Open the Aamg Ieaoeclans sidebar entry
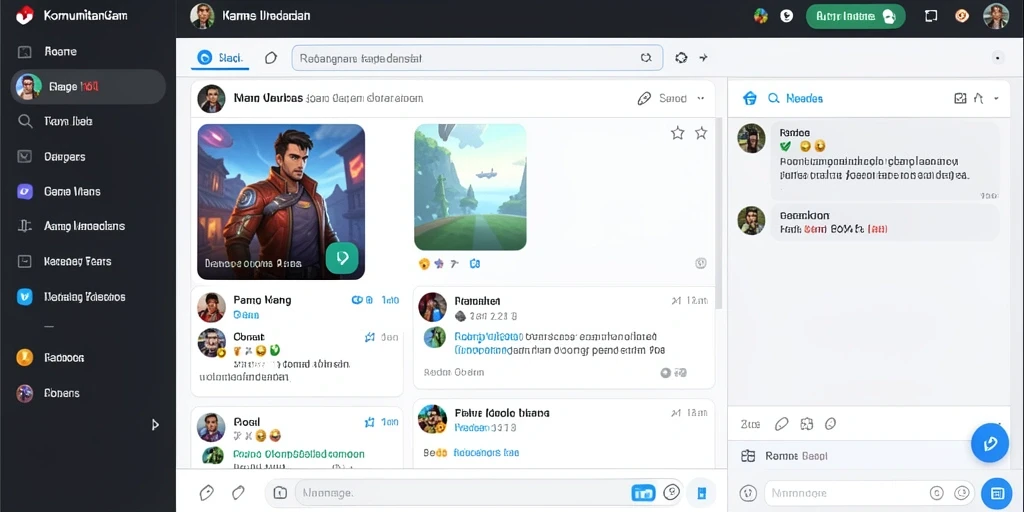Screen dimensions: 1024x512 tap(84, 226)
